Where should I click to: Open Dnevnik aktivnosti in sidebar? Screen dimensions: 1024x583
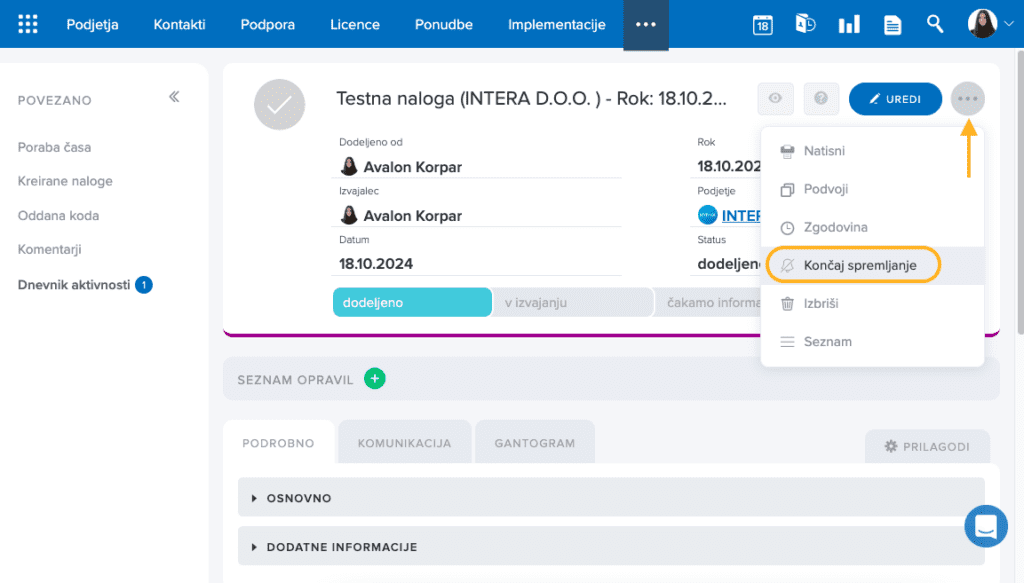pos(74,285)
